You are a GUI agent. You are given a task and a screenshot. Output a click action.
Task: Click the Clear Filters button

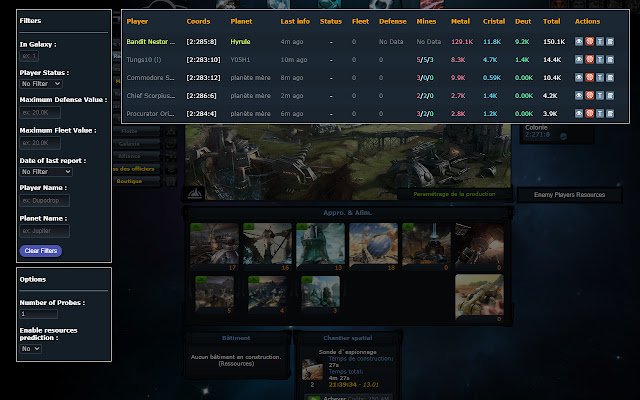pyautogui.click(x=41, y=251)
